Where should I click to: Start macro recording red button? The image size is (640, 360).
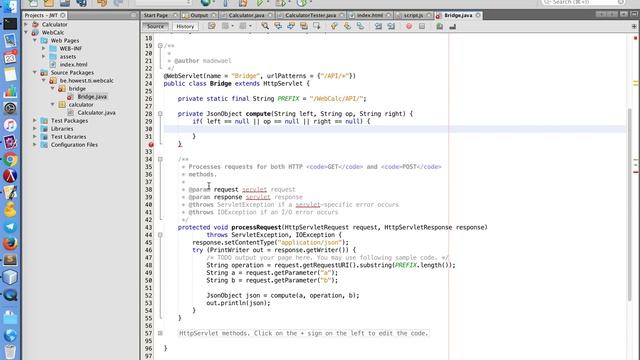pos(409,26)
